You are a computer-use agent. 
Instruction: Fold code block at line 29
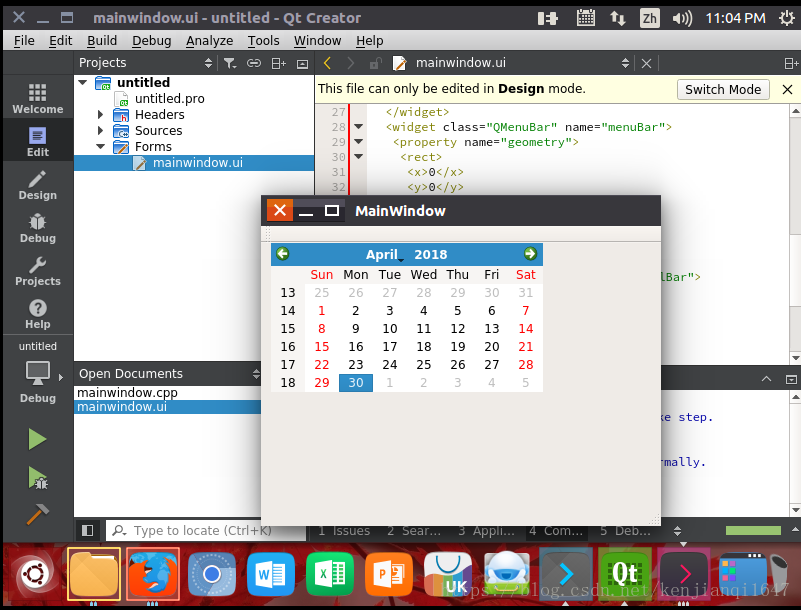(x=359, y=142)
